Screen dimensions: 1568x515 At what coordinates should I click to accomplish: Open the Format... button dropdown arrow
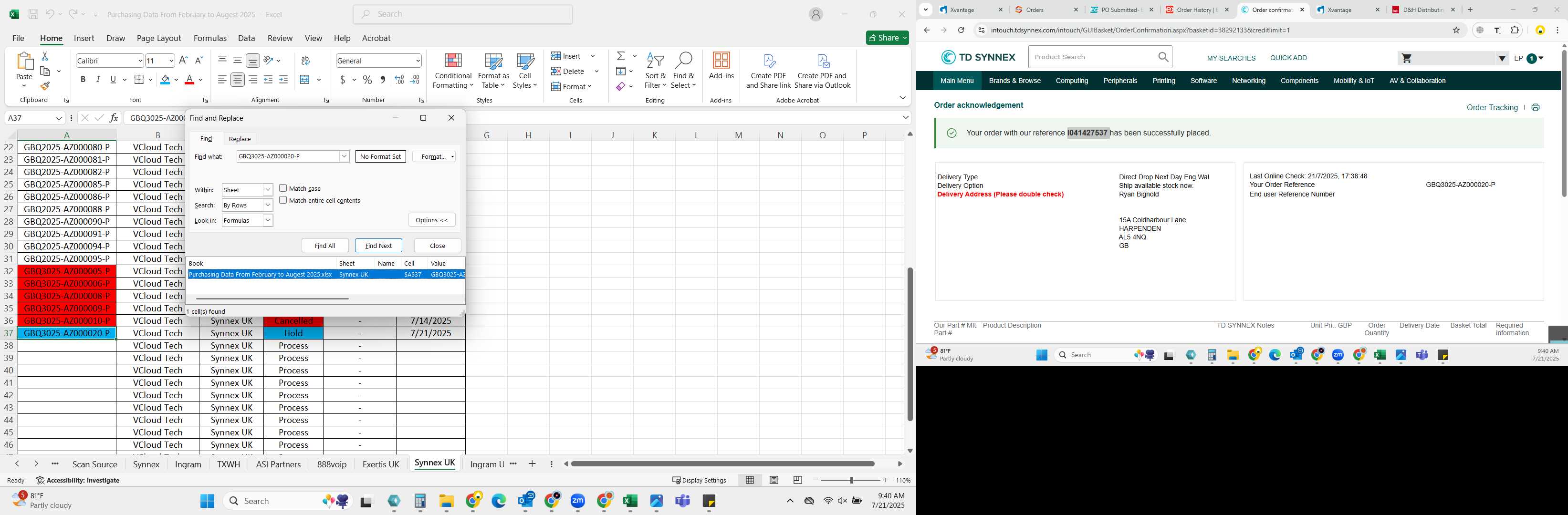(452, 157)
